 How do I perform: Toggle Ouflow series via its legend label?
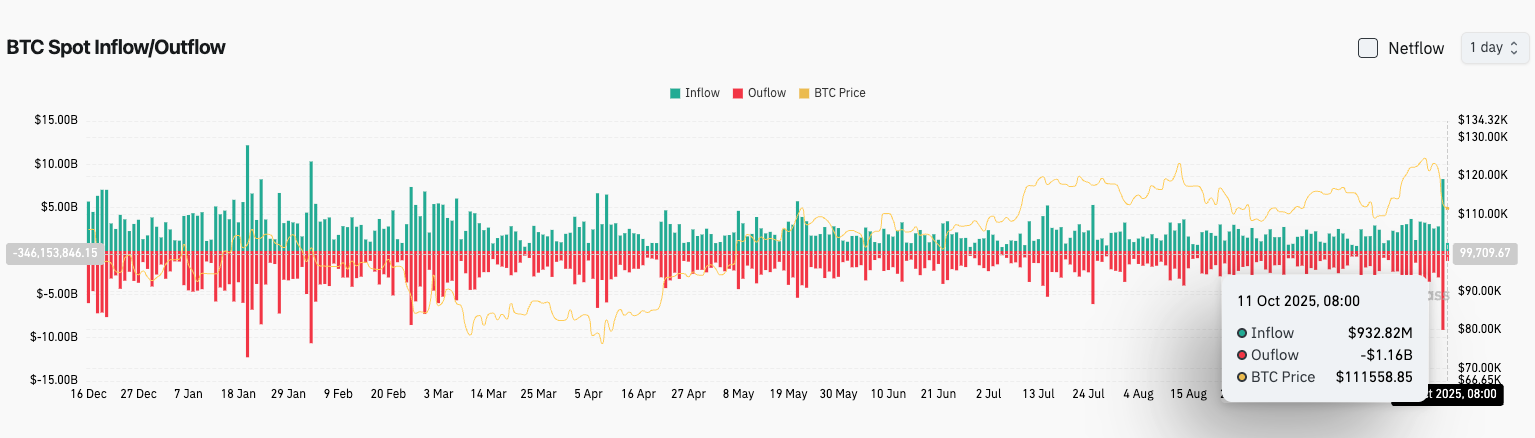pos(767,93)
